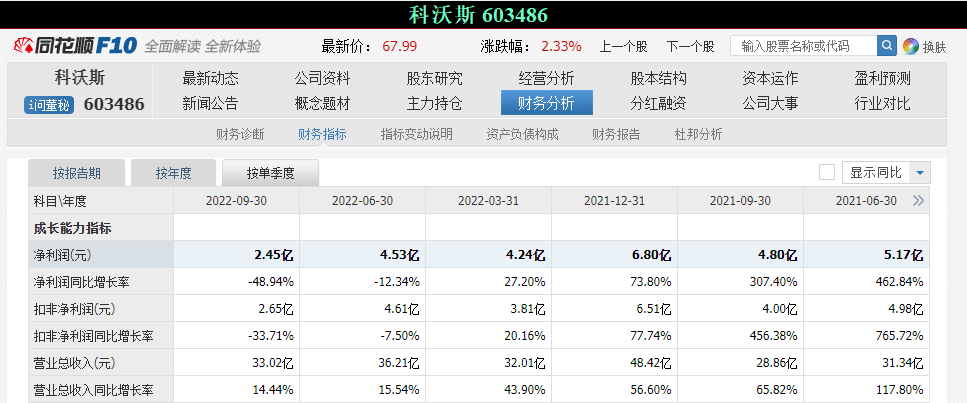The image size is (967, 403).
Task: Click the 6.80亿 net profit value
Action: [x=653, y=256]
